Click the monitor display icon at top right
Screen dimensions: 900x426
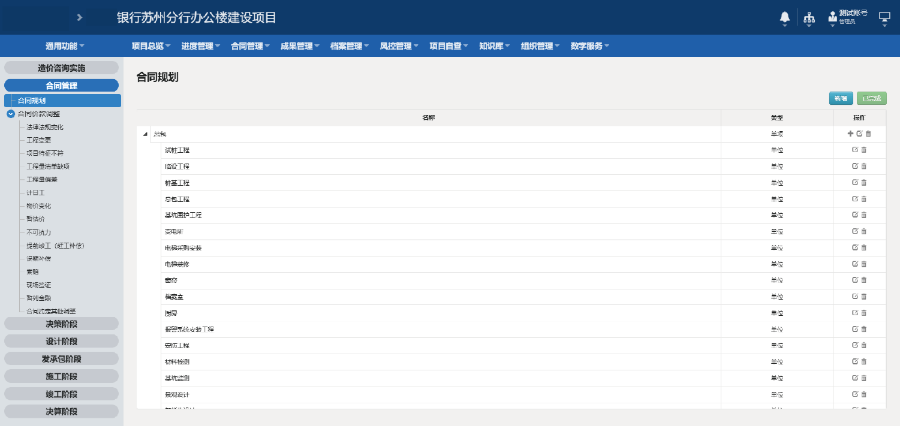click(884, 18)
